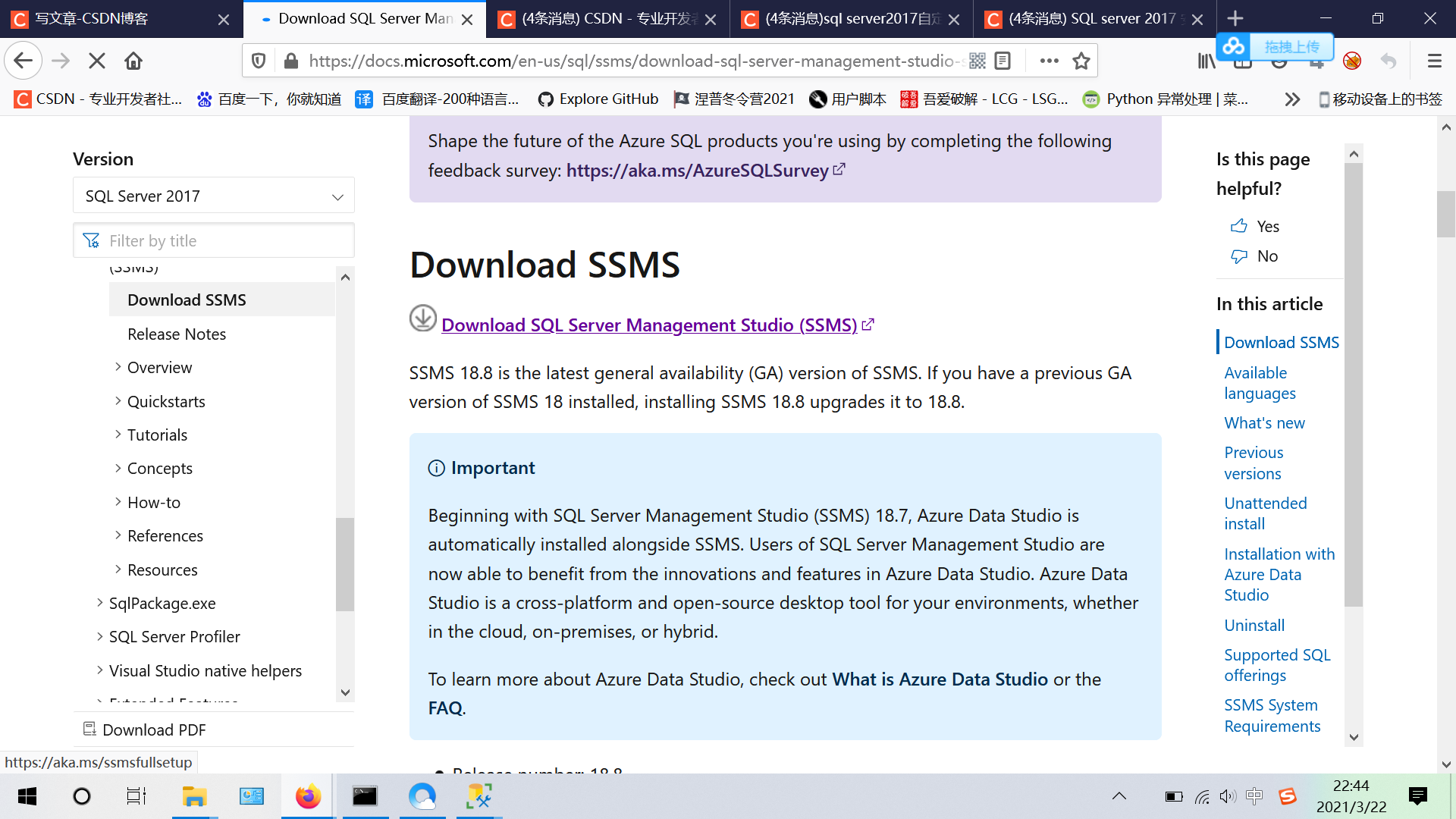Viewport: 1456px width, 819px height.
Task: Click the Download SQL Server Management Studio link
Action: click(649, 325)
